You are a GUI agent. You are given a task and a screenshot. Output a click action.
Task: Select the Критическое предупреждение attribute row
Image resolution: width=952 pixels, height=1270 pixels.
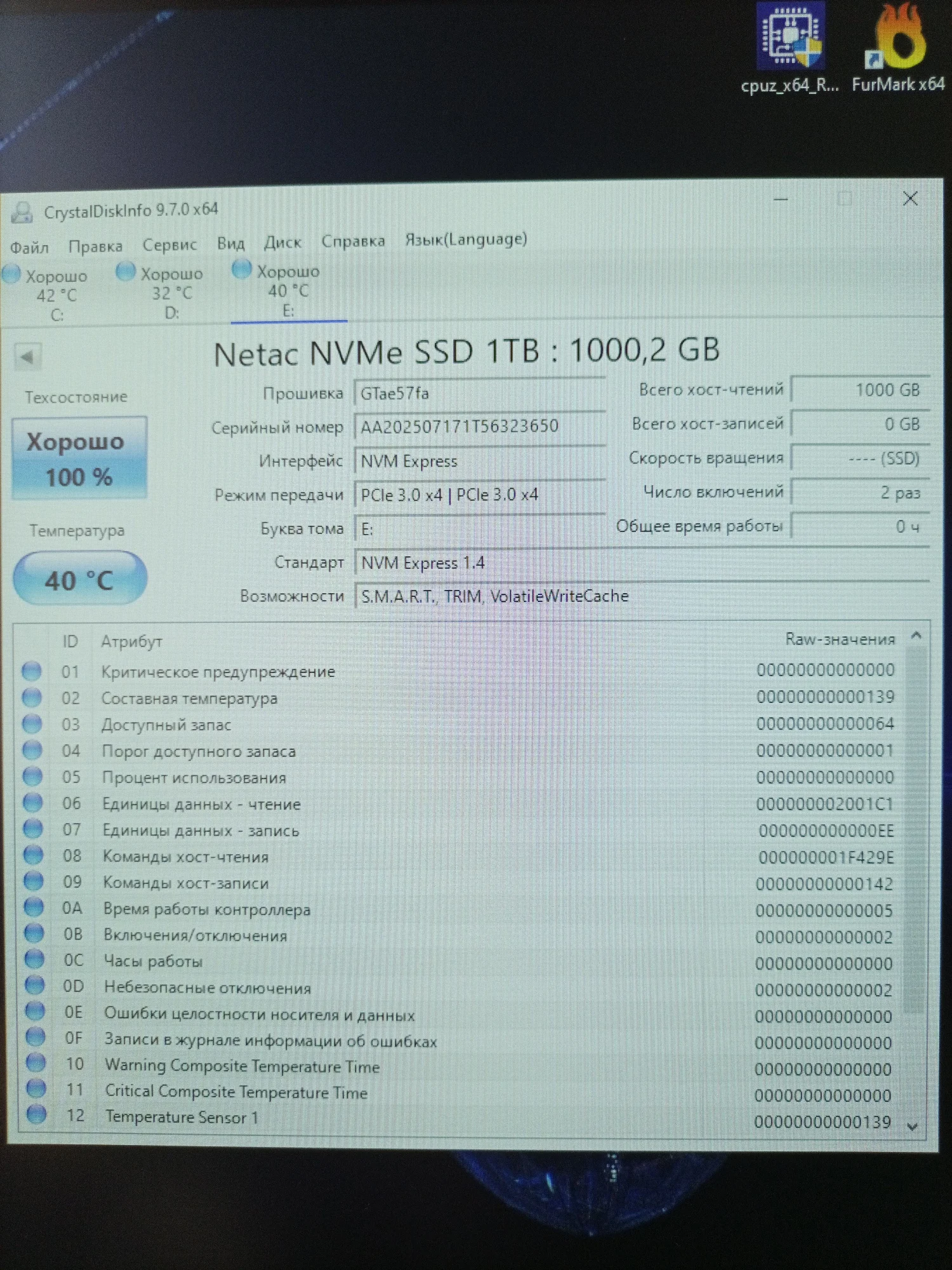click(458, 671)
